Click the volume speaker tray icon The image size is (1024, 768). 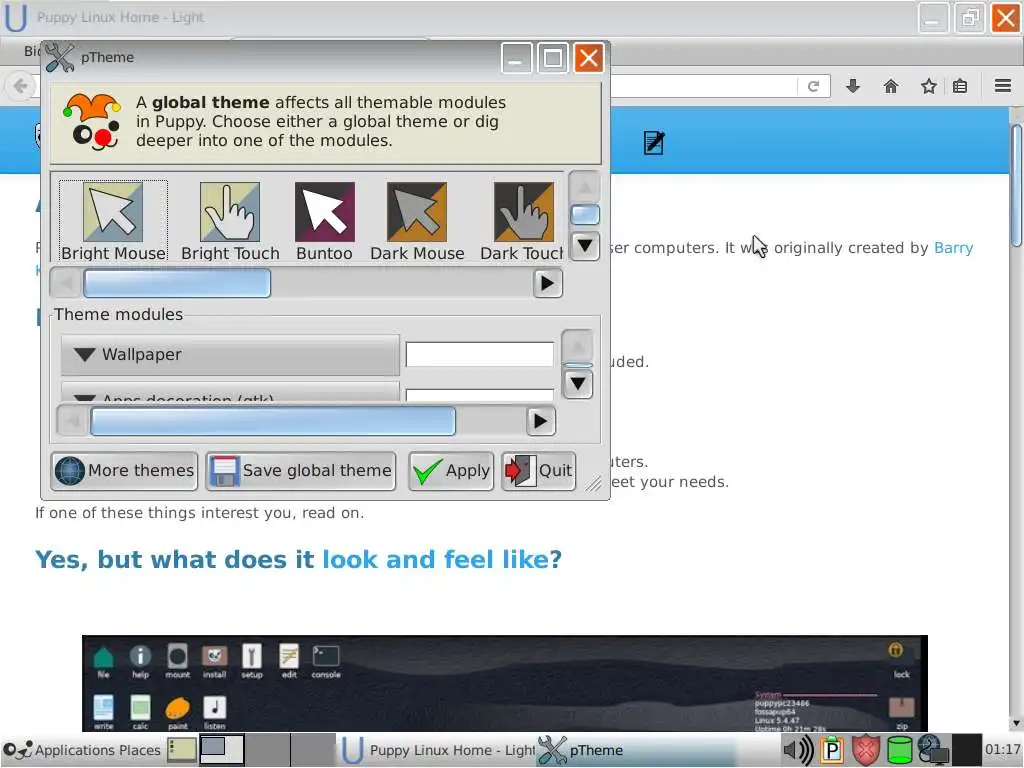point(798,750)
